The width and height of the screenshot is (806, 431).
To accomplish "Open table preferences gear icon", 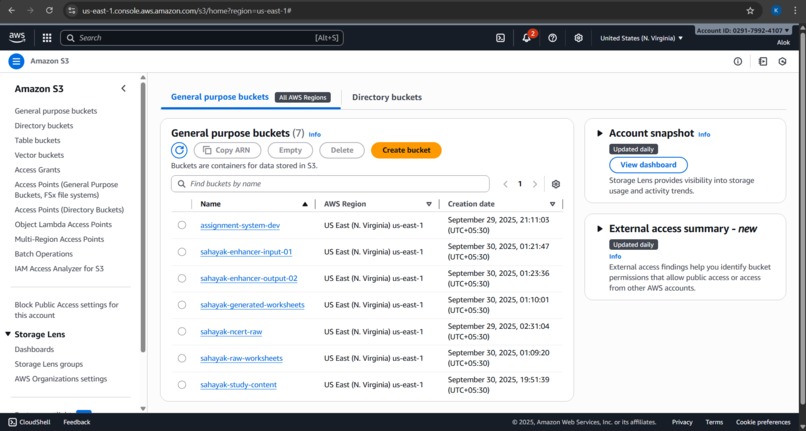I will (556, 184).
